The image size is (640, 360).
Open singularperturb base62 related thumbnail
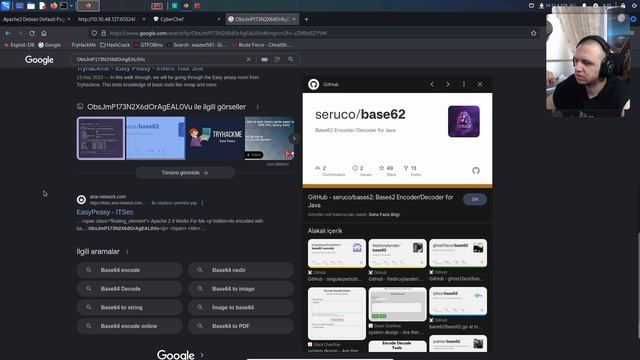(337, 253)
